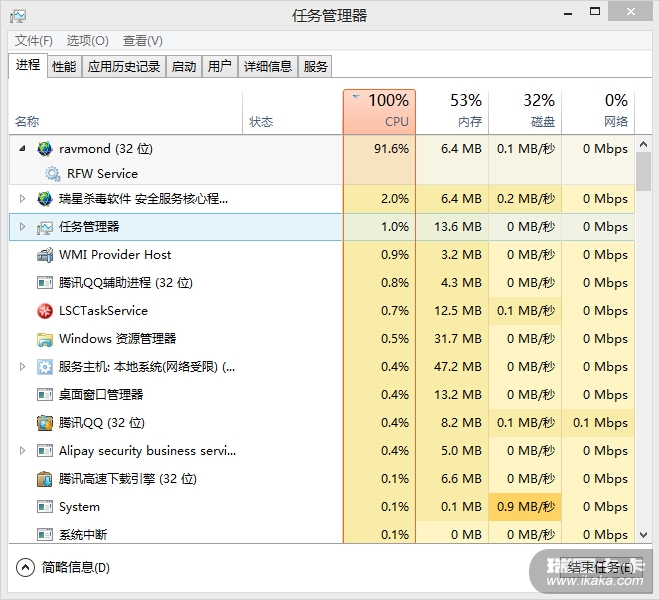Sort by the 名称 column header

(126, 112)
